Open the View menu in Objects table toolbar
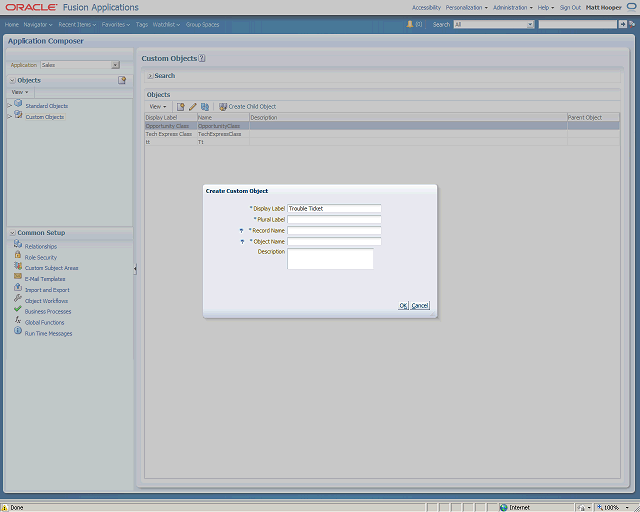 [158, 107]
